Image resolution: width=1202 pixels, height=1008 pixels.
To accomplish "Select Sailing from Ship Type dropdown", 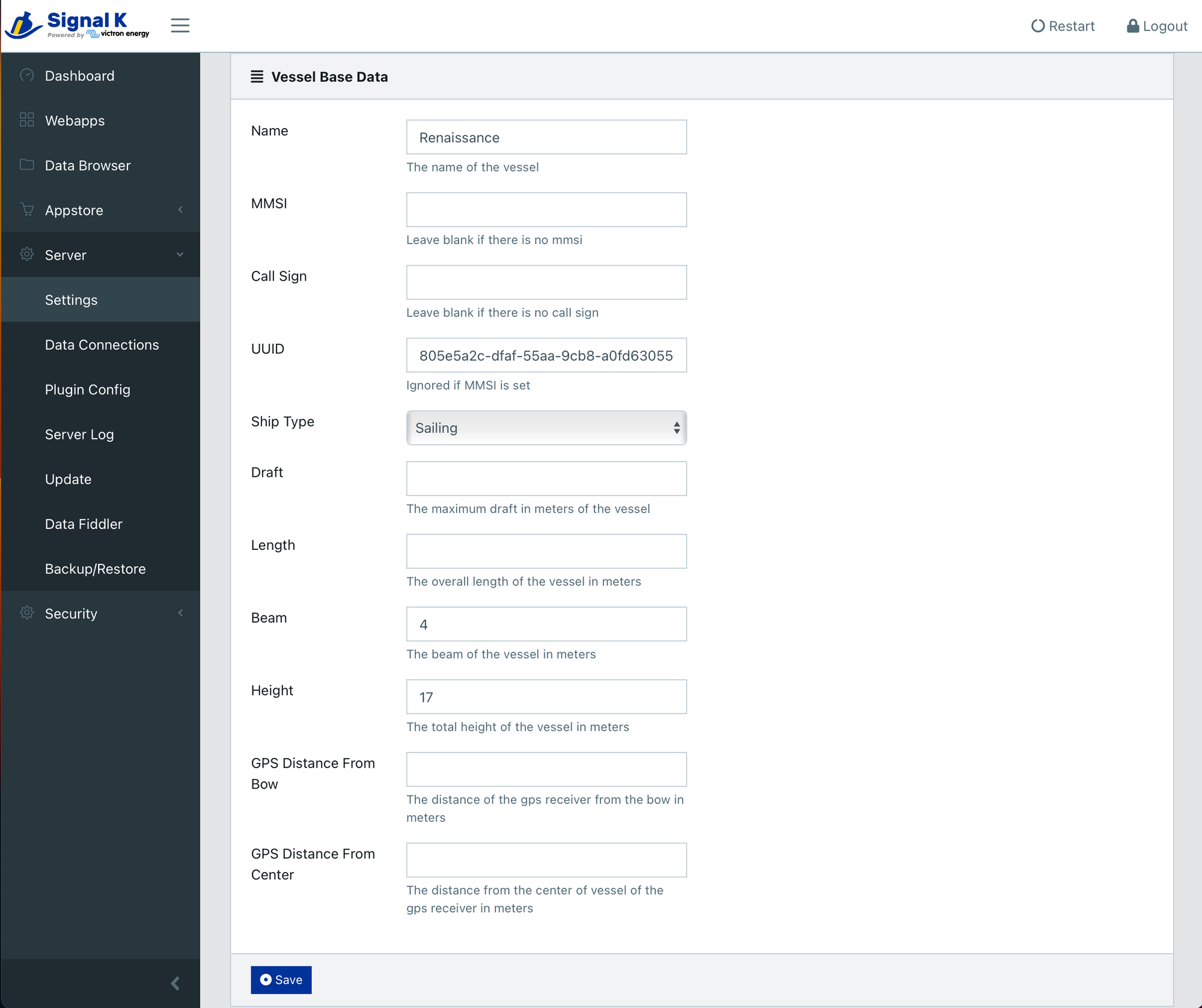I will [x=547, y=427].
